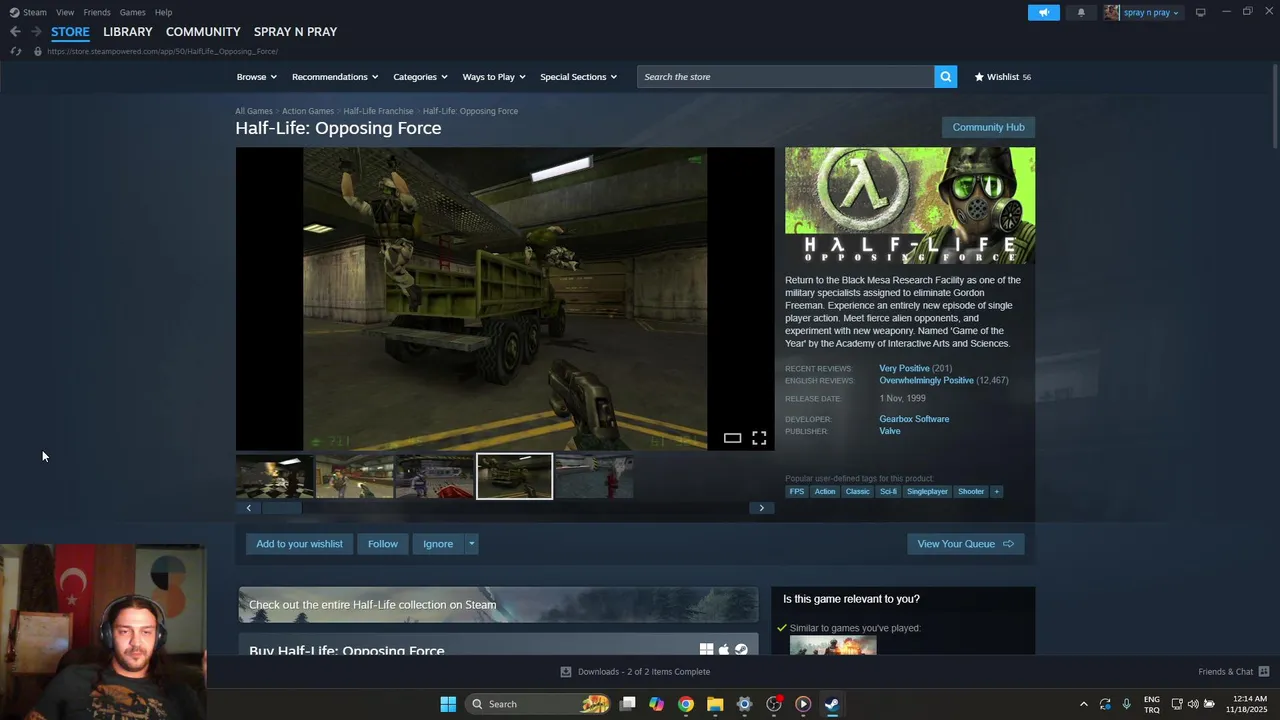Click the thumbnail strip scrollbar handle
The image size is (1280, 720).
pyautogui.click(x=281, y=508)
